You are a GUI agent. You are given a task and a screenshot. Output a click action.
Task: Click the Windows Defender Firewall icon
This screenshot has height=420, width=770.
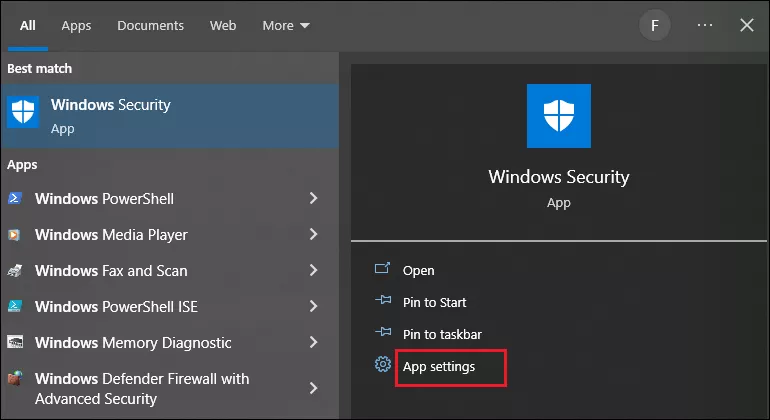pos(15,378)
